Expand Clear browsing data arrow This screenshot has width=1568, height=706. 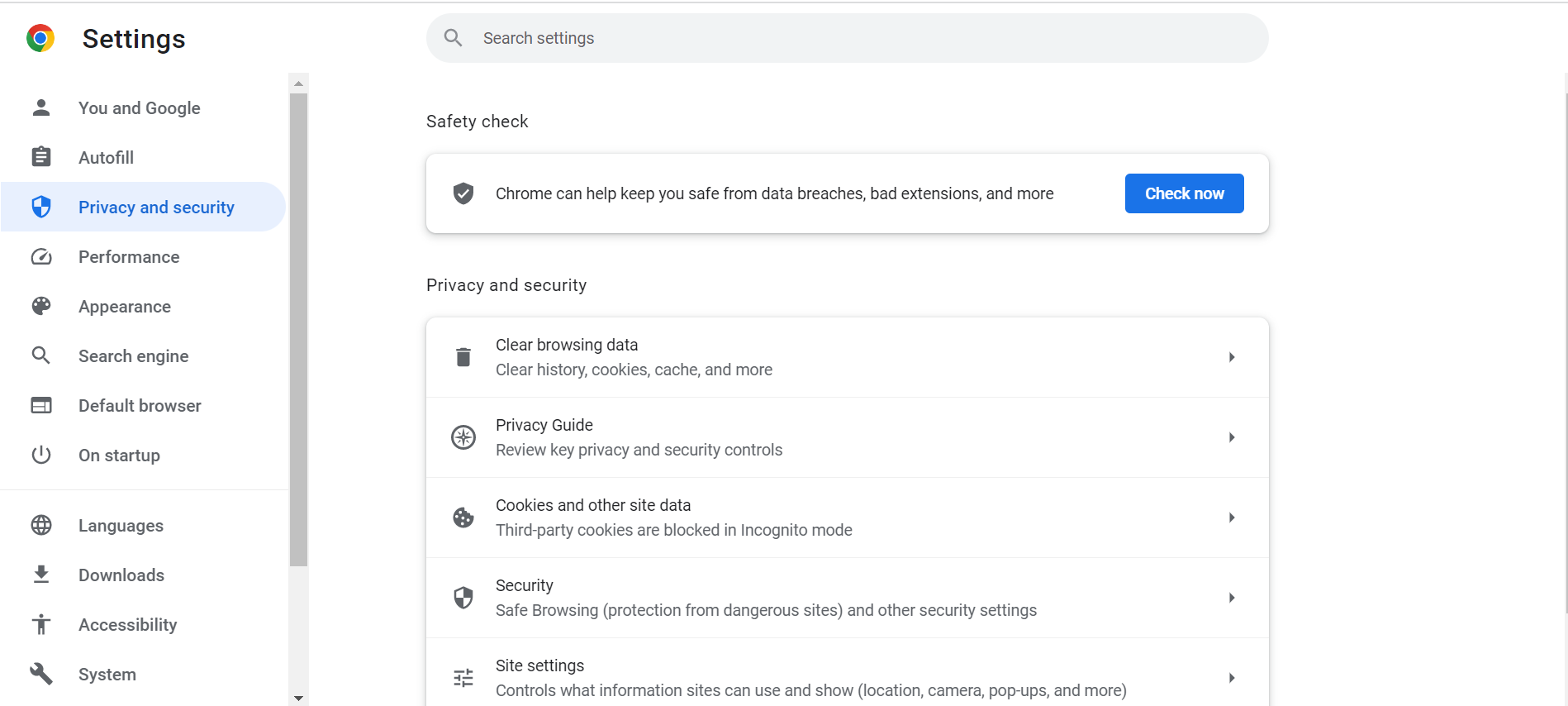click(x=1231, y=357)
